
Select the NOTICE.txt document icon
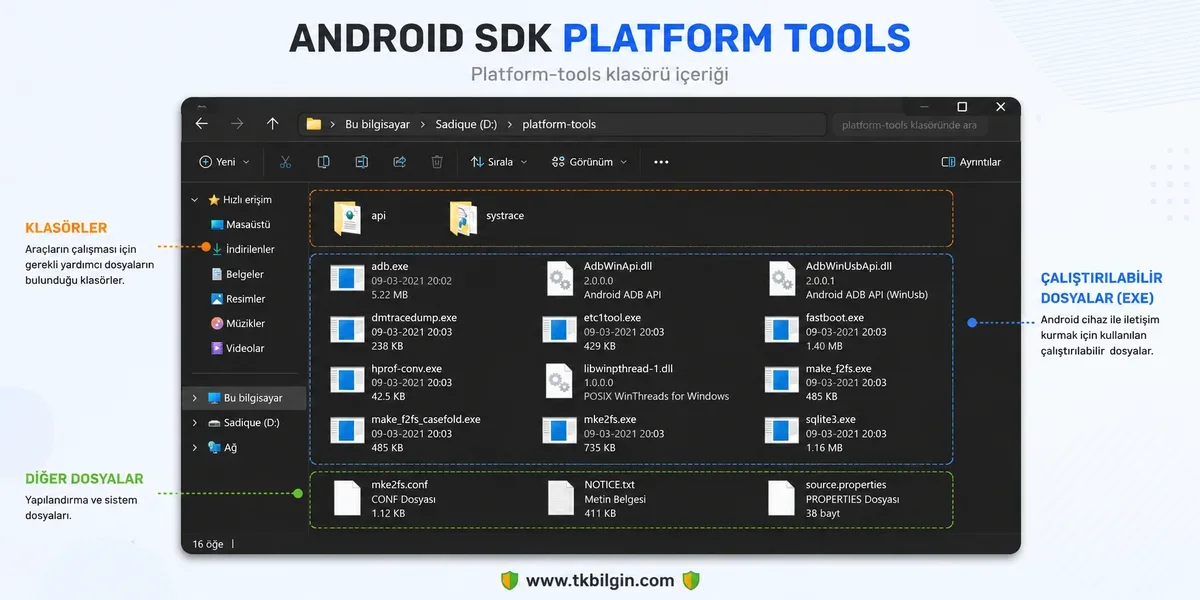coord(560,499)
